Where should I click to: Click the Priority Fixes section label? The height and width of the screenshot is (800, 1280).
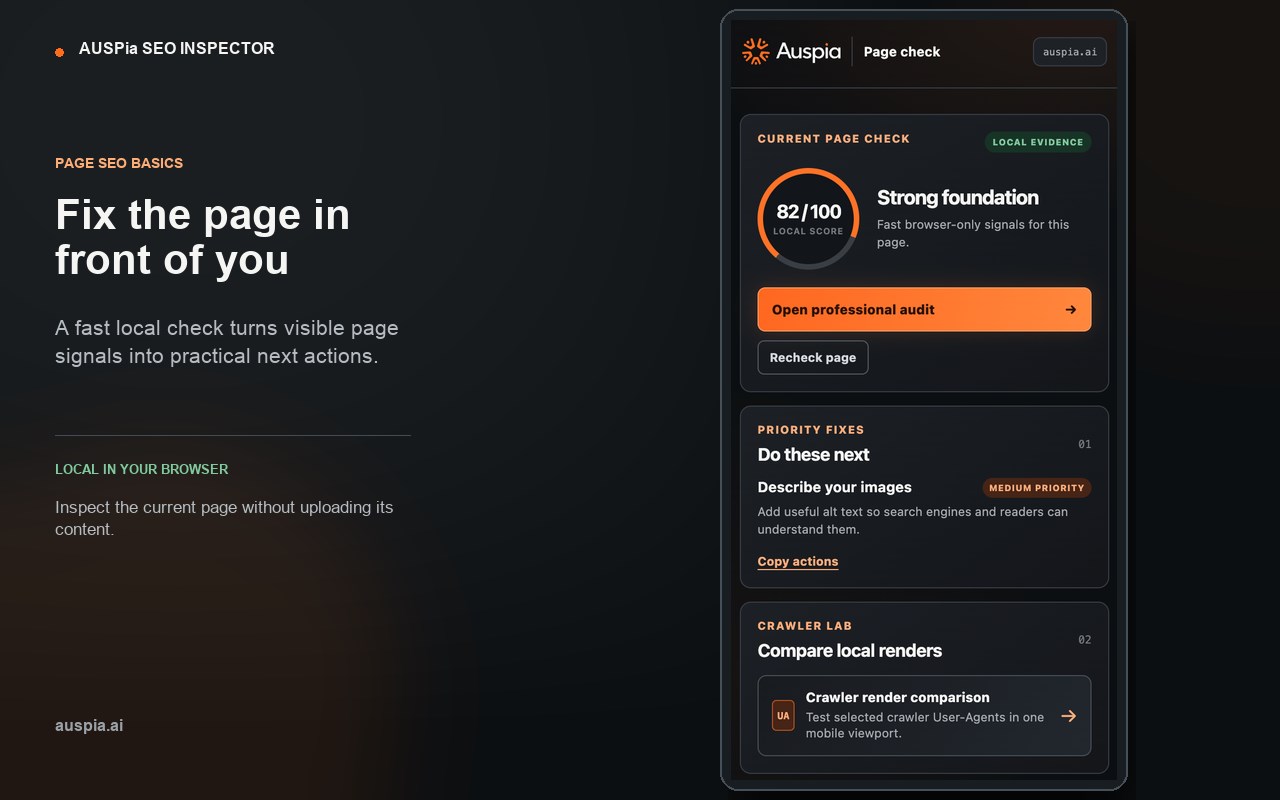811,430
